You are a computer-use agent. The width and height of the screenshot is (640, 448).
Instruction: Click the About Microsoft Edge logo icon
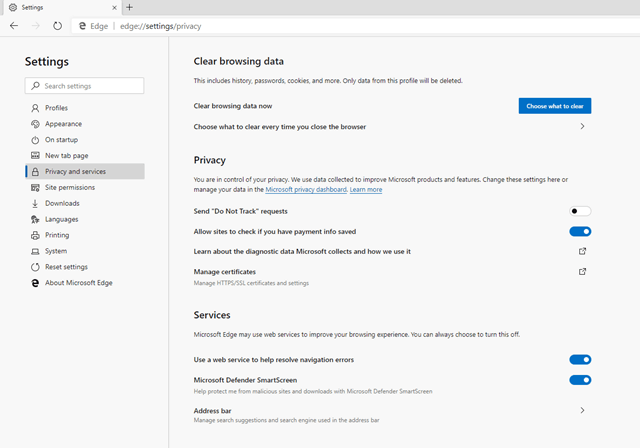coord(35,283)
